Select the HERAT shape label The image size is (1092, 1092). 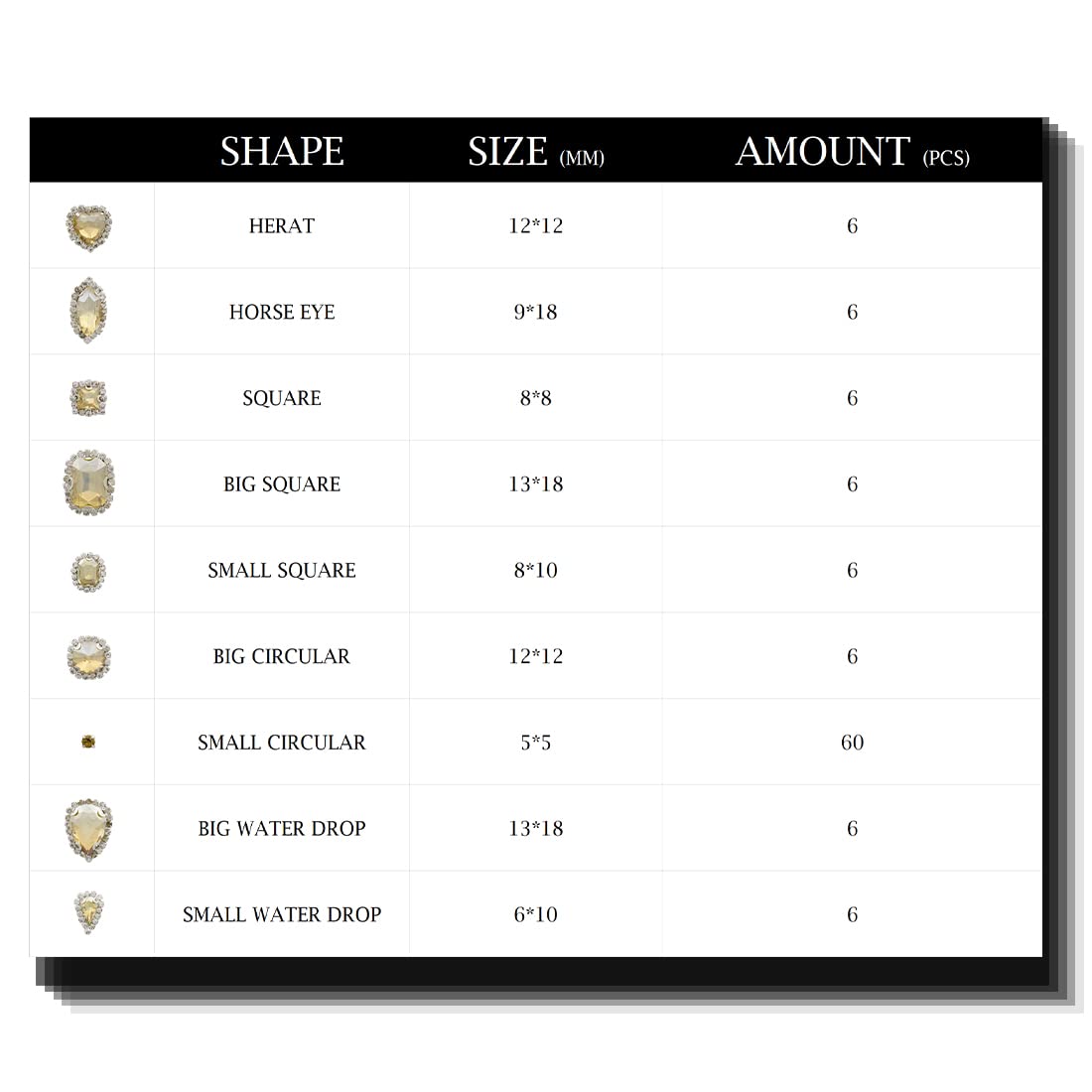point(282,226)
